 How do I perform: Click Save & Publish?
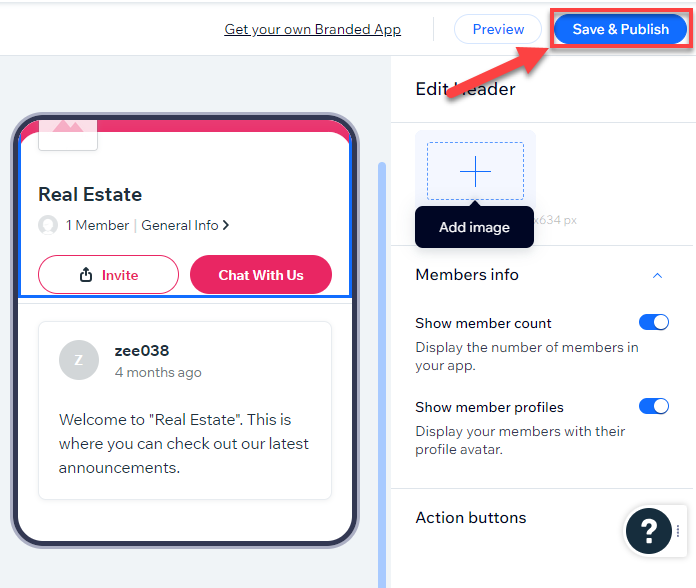point(620,29)
